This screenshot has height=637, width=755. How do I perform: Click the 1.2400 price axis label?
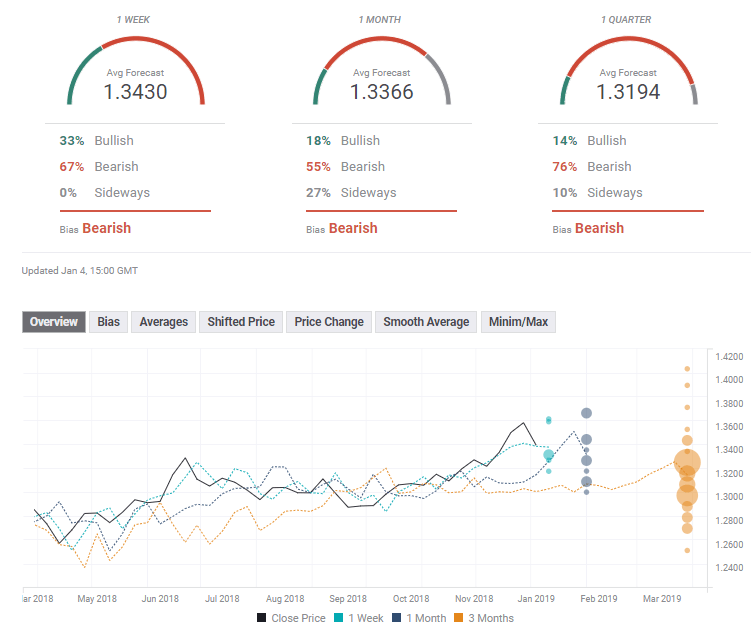(729, 568)
